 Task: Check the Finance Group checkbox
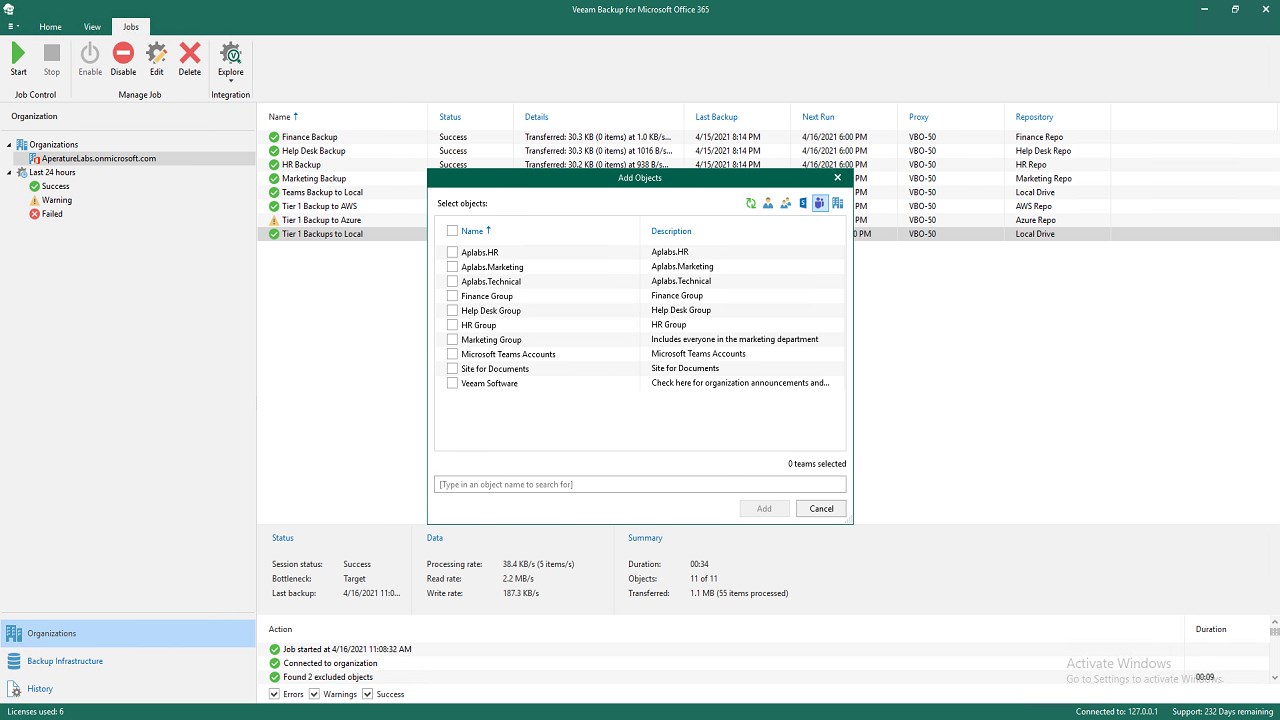coord(452,296)
